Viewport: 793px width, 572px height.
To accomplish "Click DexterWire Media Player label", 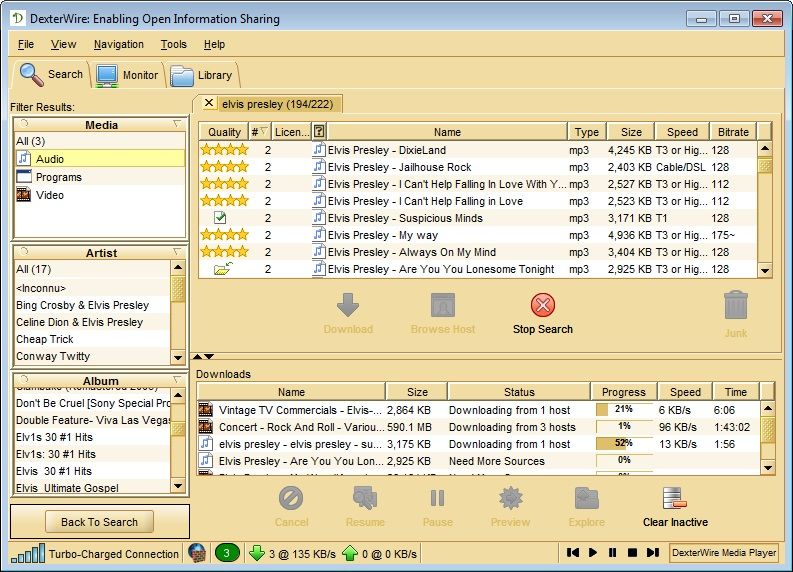I will pyautogui.click(x=724, y=553).
